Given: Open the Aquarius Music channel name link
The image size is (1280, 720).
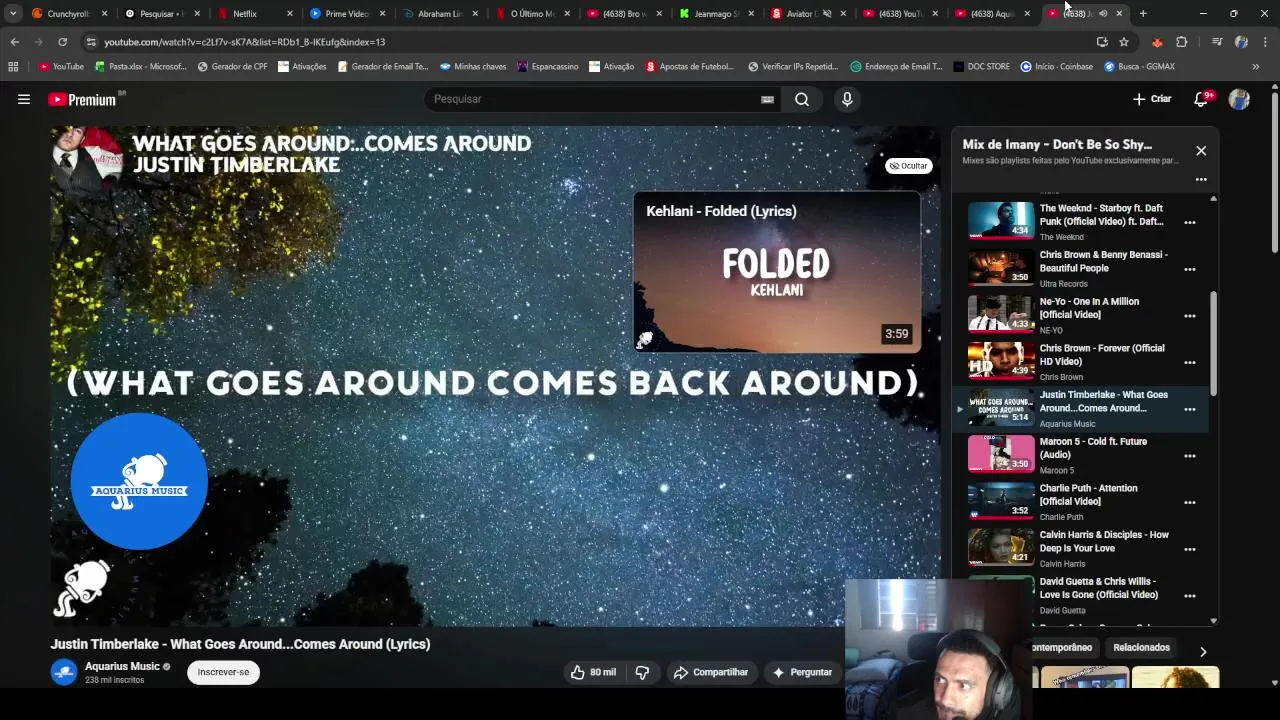Looking at the screenshot, I should click(122, 666).
